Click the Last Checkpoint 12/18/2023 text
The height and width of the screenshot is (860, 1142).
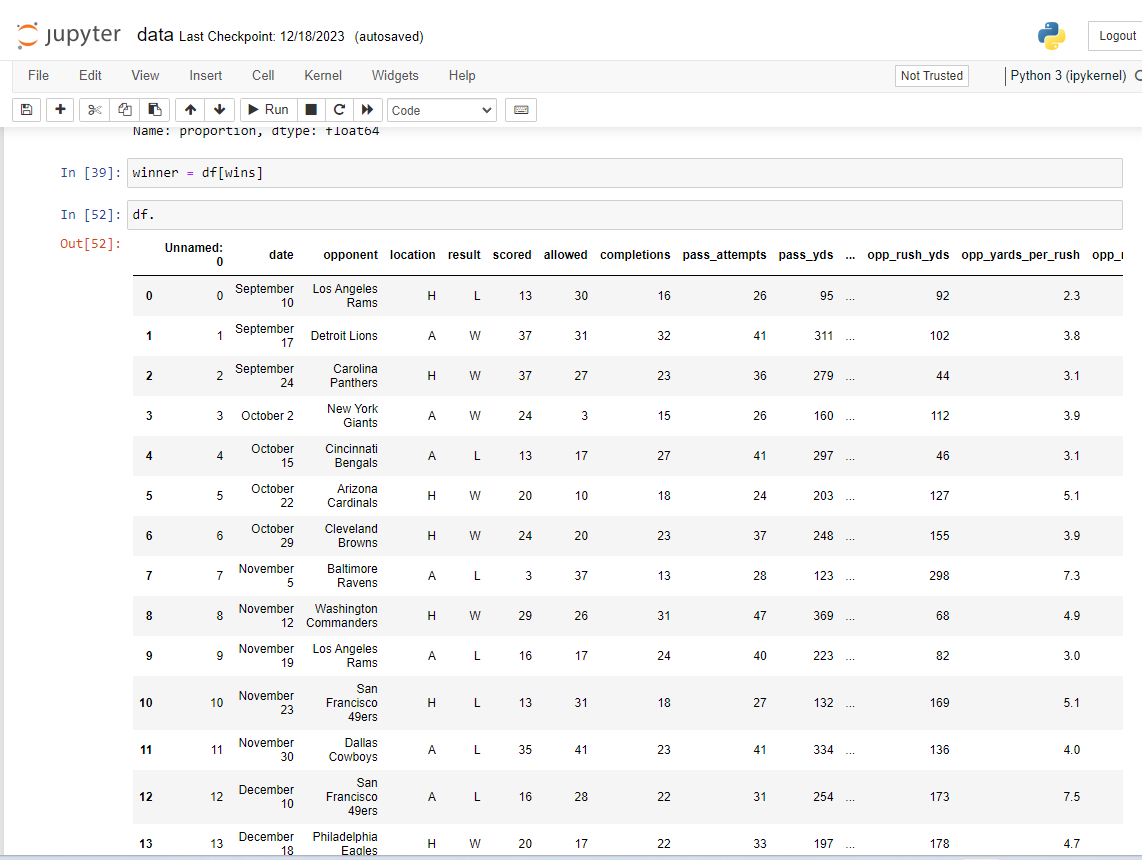pos(261,36)
